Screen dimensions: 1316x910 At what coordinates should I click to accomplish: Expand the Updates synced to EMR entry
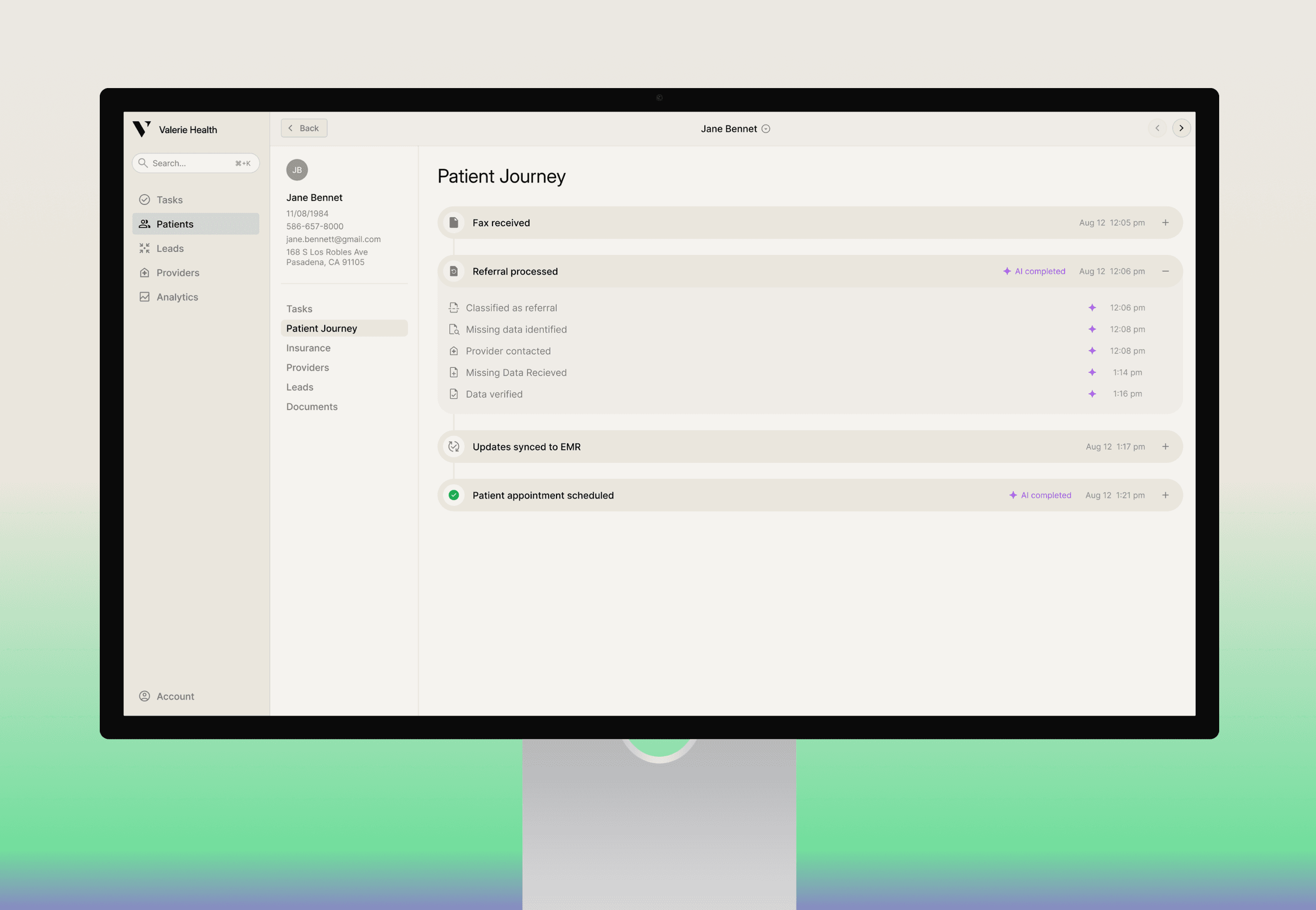click(1165, 447)
